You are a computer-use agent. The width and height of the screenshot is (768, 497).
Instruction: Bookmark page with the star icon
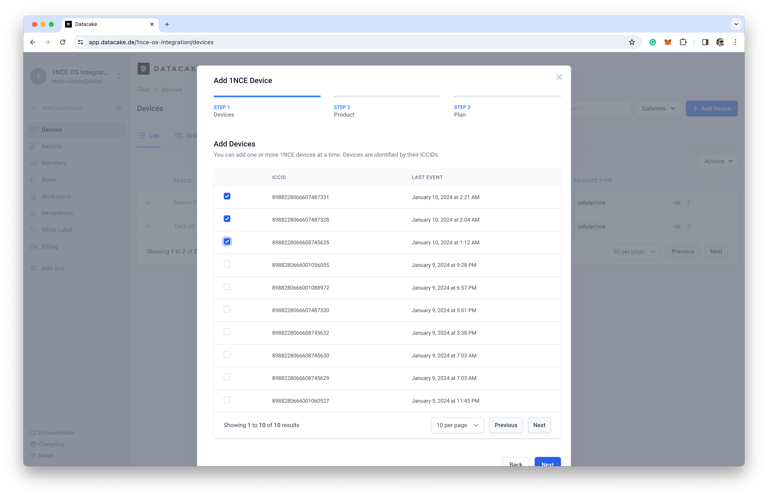(x=632, y=42)
